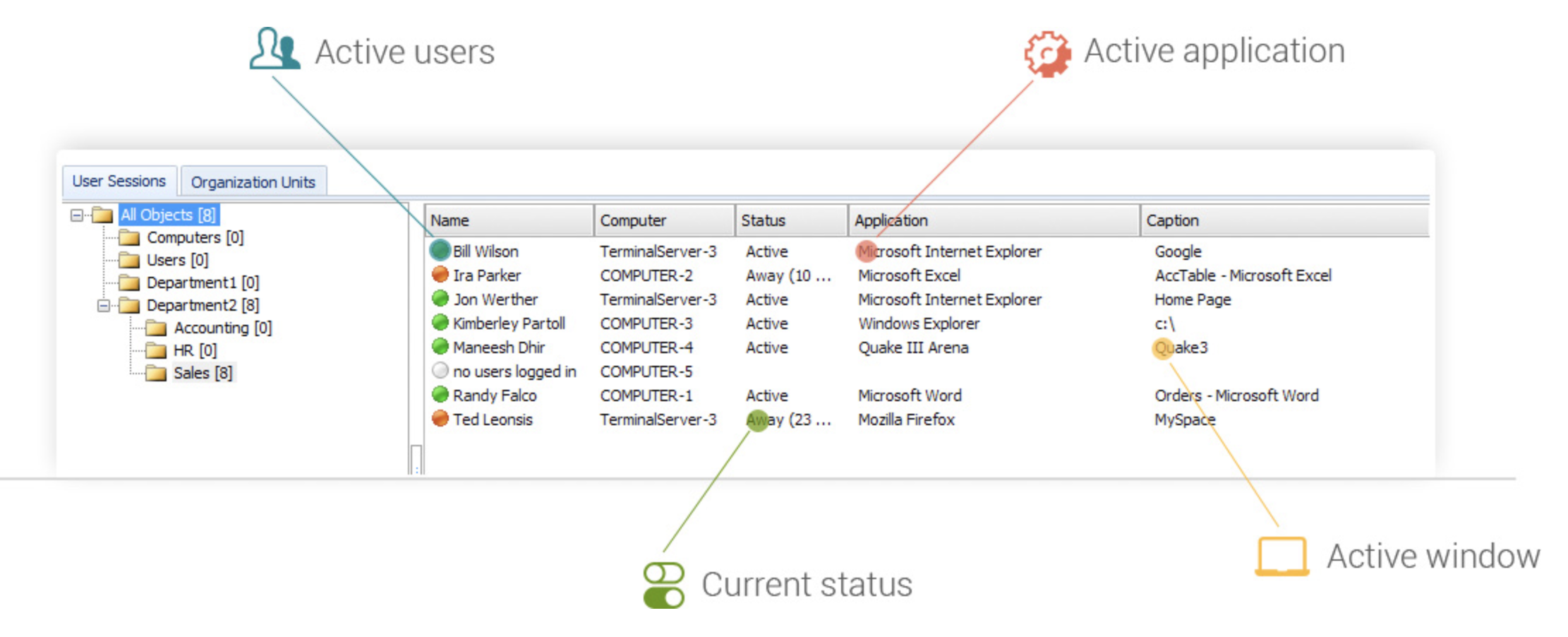1568x637 pixels.
Task: Select the Randy Falco user name
Action: click(x=495, y=395)
